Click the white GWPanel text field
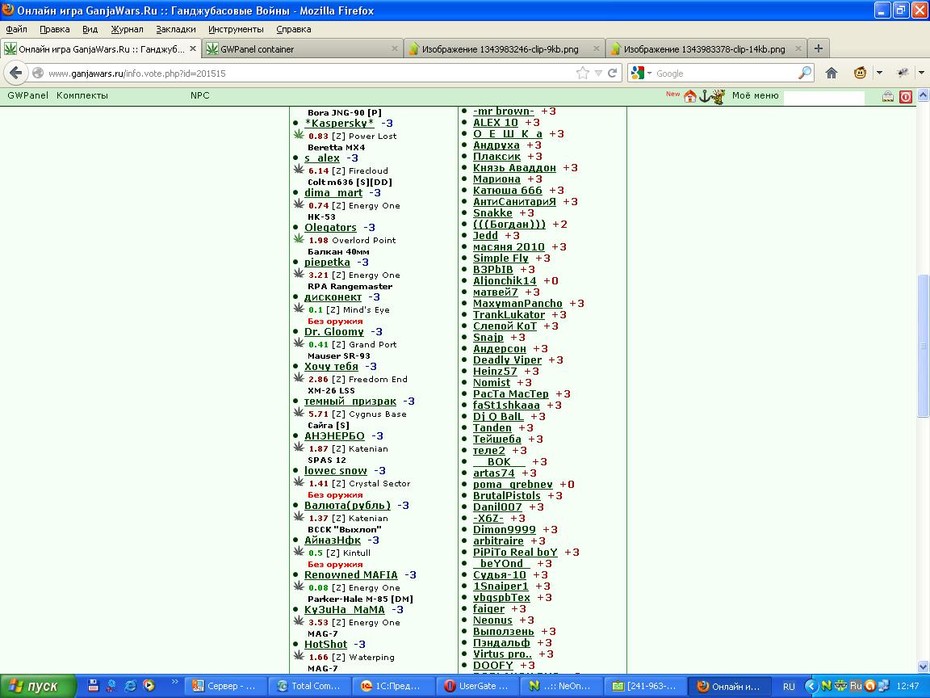The image size is (930, 698). click(x=824, y=97)
